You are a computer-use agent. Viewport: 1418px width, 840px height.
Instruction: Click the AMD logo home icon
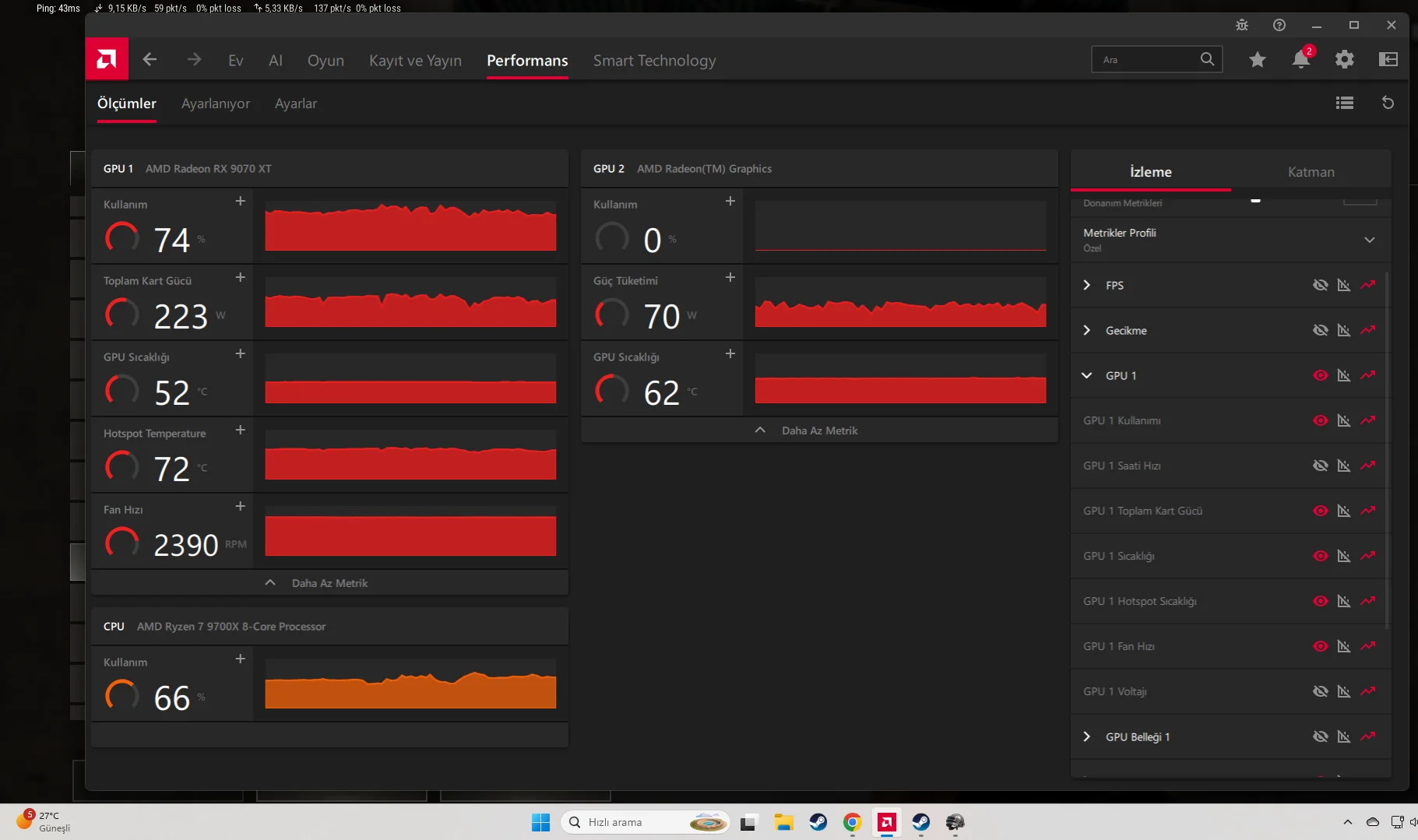coord(107,59)
